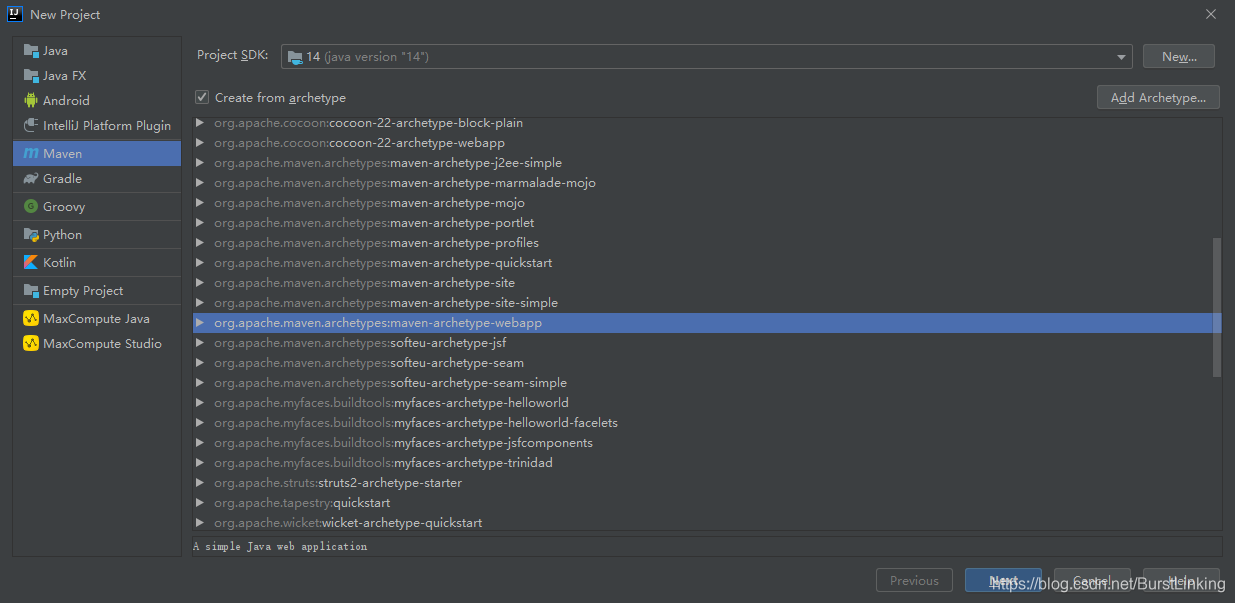
Task: Click the MaxCompute Java icon
Action: 30,319
